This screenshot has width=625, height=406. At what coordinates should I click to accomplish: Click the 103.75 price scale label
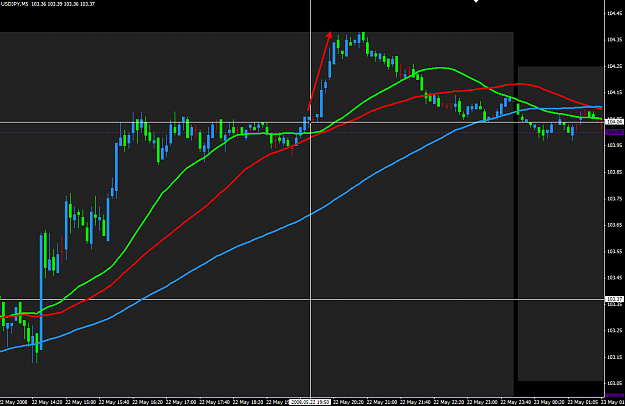pyautogui.click(x=614, y=198)
